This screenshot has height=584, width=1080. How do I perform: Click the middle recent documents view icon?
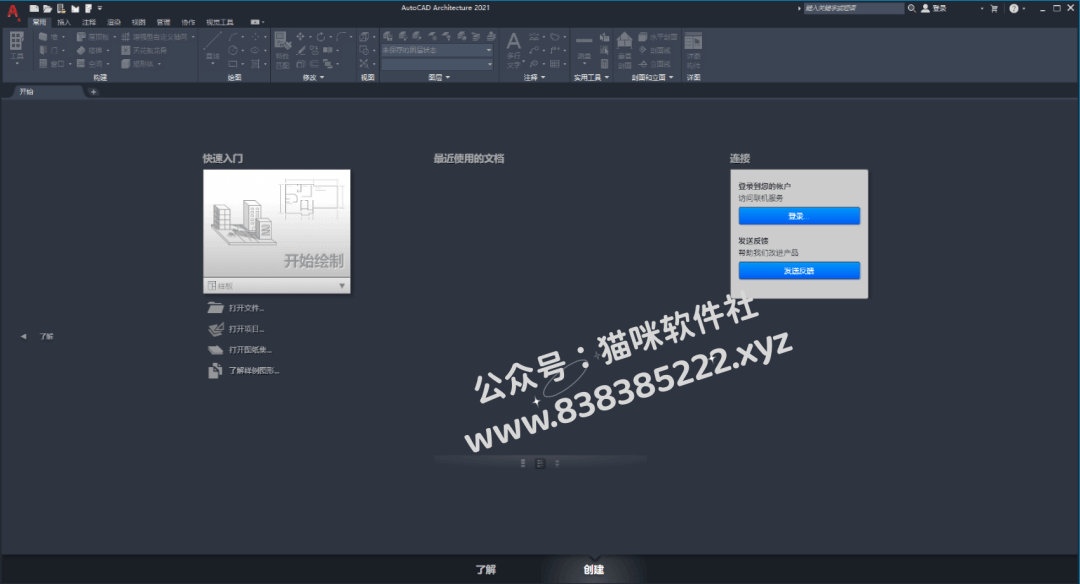coord(540,463)
